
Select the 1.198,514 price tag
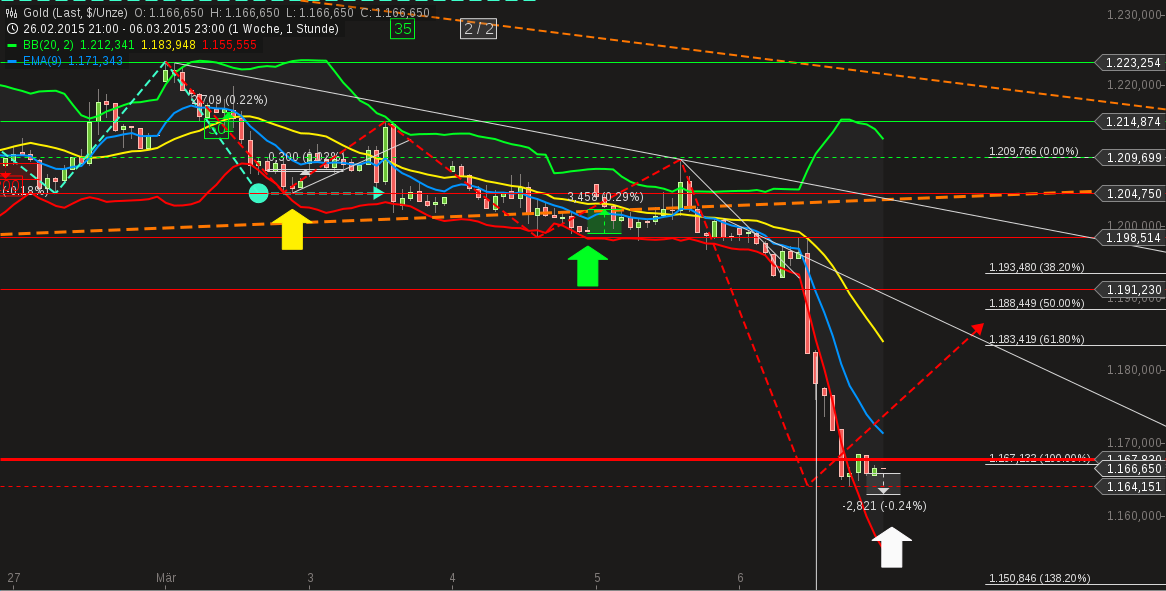point(1129,238)
